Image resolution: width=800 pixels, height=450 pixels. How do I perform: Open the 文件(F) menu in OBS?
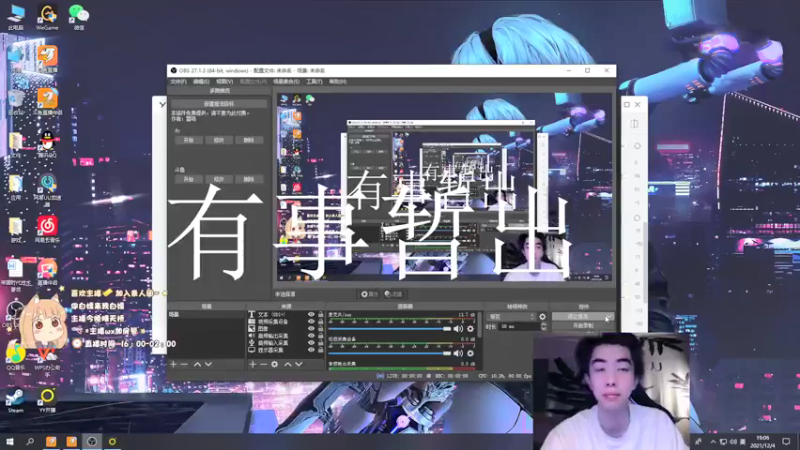pyautogui.click(x=179, y=82)
